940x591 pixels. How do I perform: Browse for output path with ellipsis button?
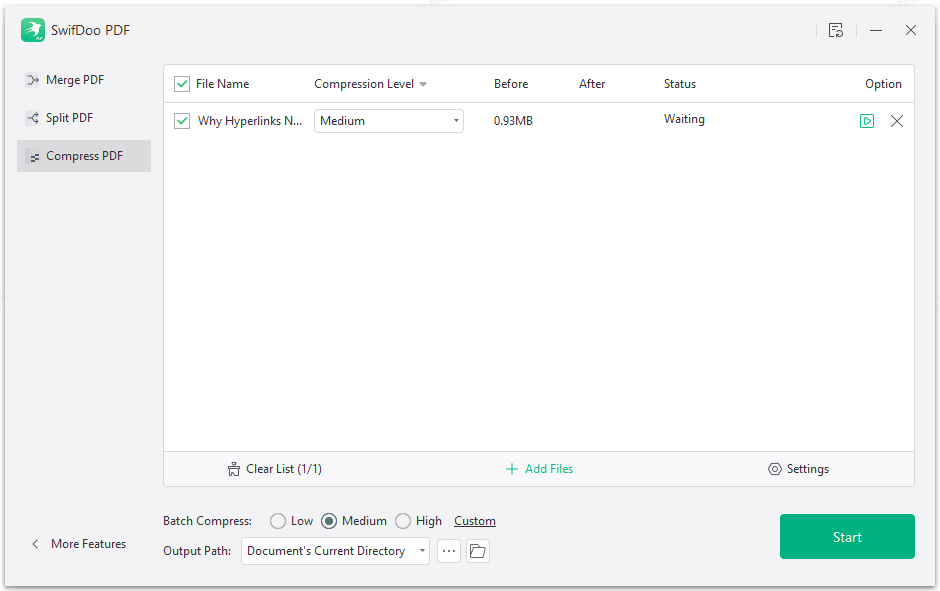tap(449, 551)
